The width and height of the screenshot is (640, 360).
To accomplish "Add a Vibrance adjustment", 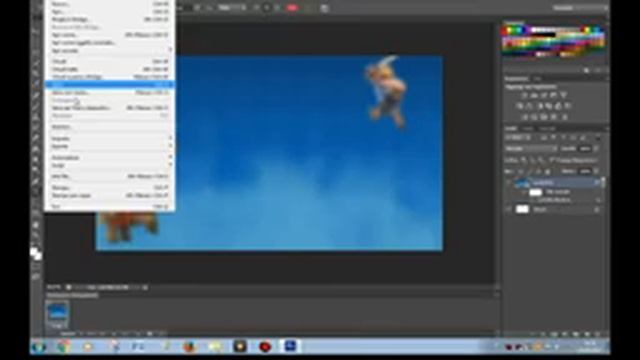I will [x=564, y=95].
